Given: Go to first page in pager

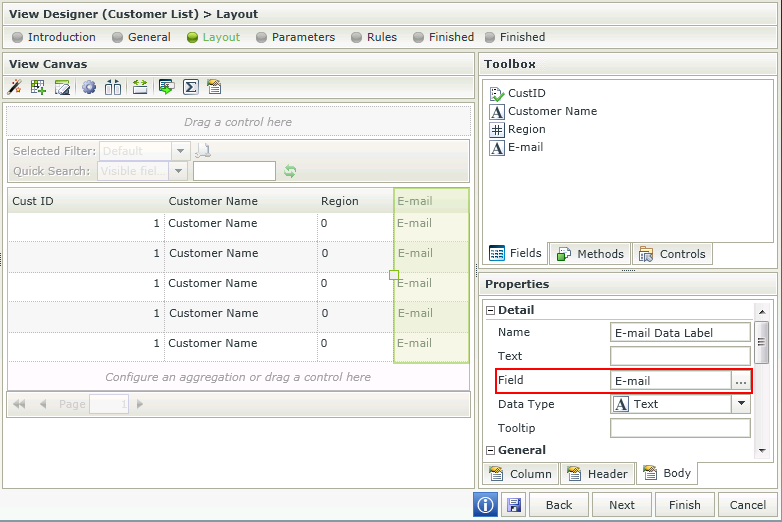Looking at the screenshot, I should (x=19, y=404).
